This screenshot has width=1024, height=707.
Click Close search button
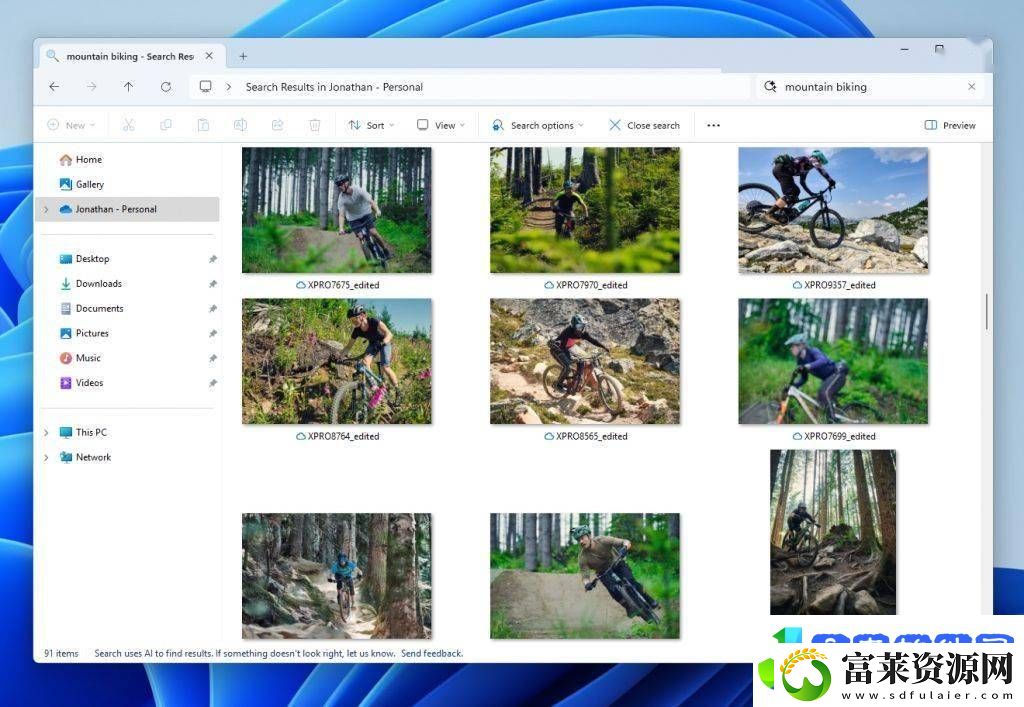point(645,125)
